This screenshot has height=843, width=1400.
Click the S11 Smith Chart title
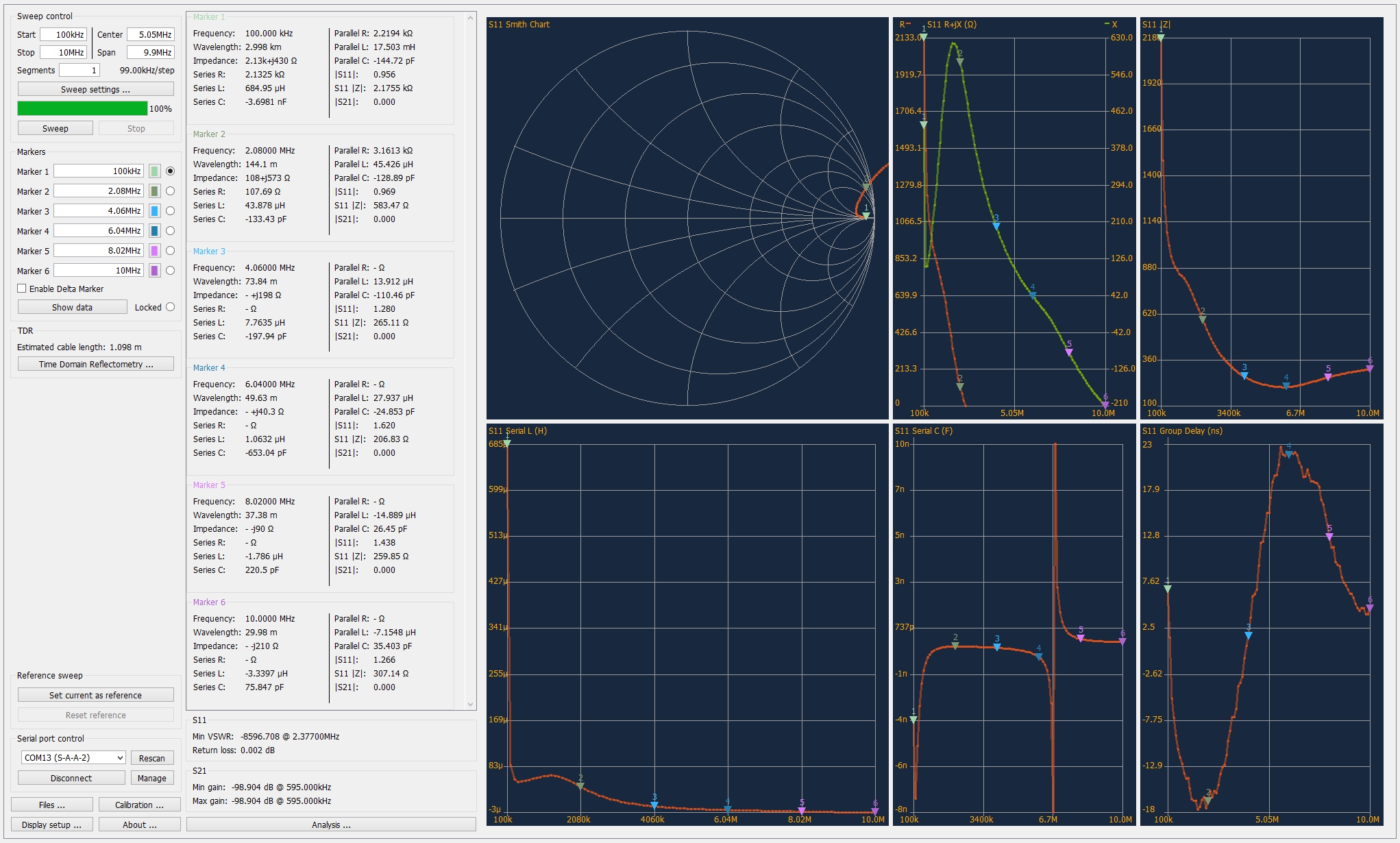(x=519, y=24)
